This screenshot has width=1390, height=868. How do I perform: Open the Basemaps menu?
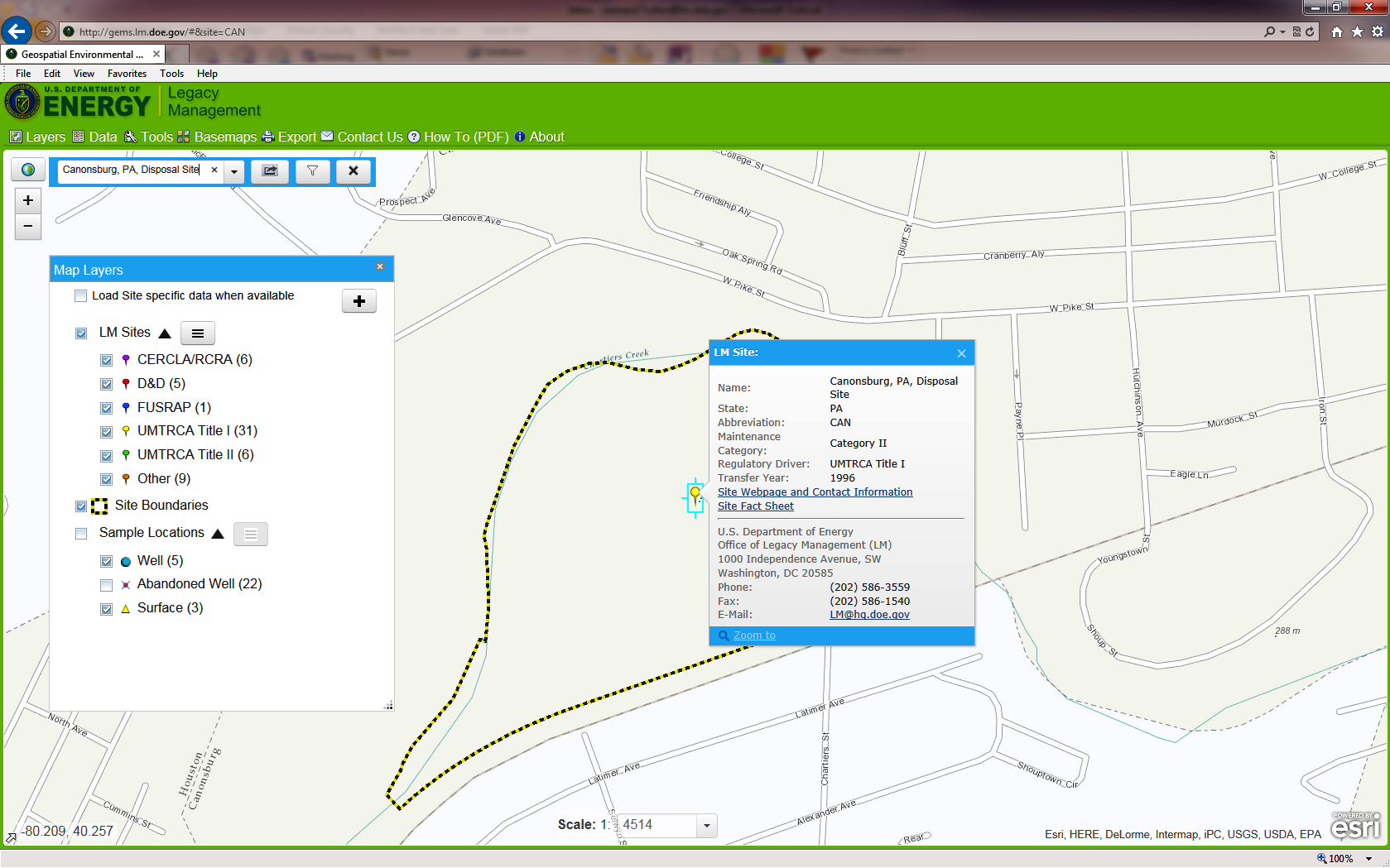(x=217, y=137)
